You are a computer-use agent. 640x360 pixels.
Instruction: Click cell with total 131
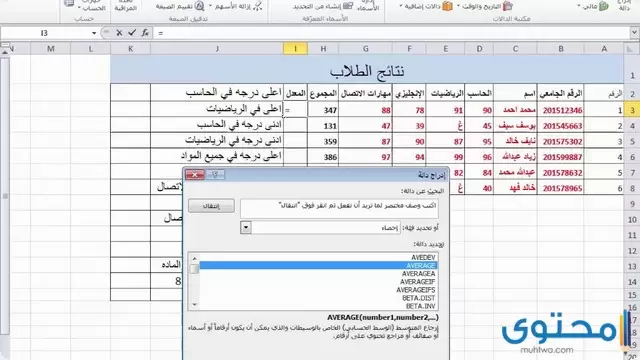point(323,126)
